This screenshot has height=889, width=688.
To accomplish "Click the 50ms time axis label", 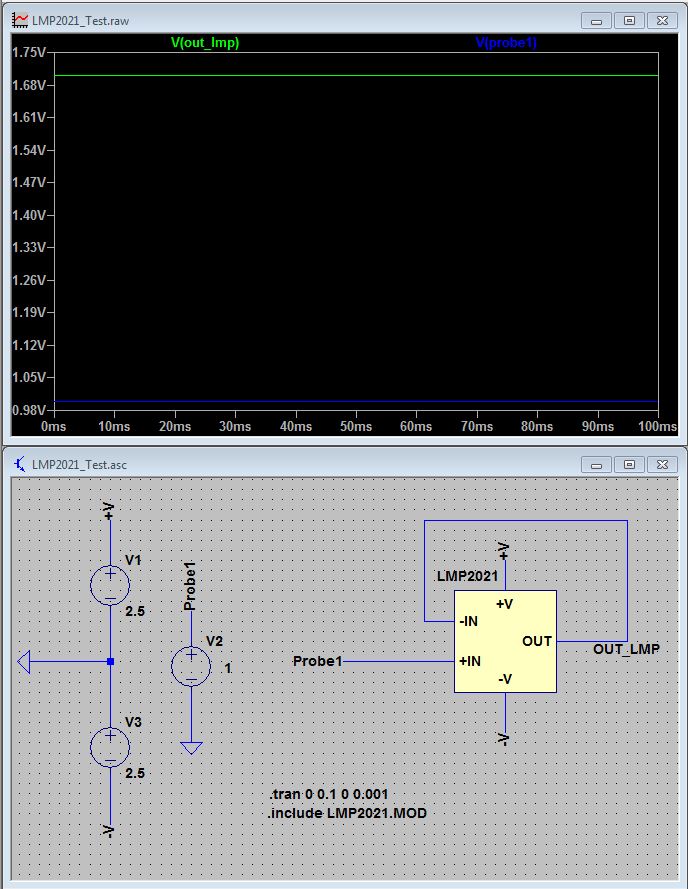I will 356,426.
